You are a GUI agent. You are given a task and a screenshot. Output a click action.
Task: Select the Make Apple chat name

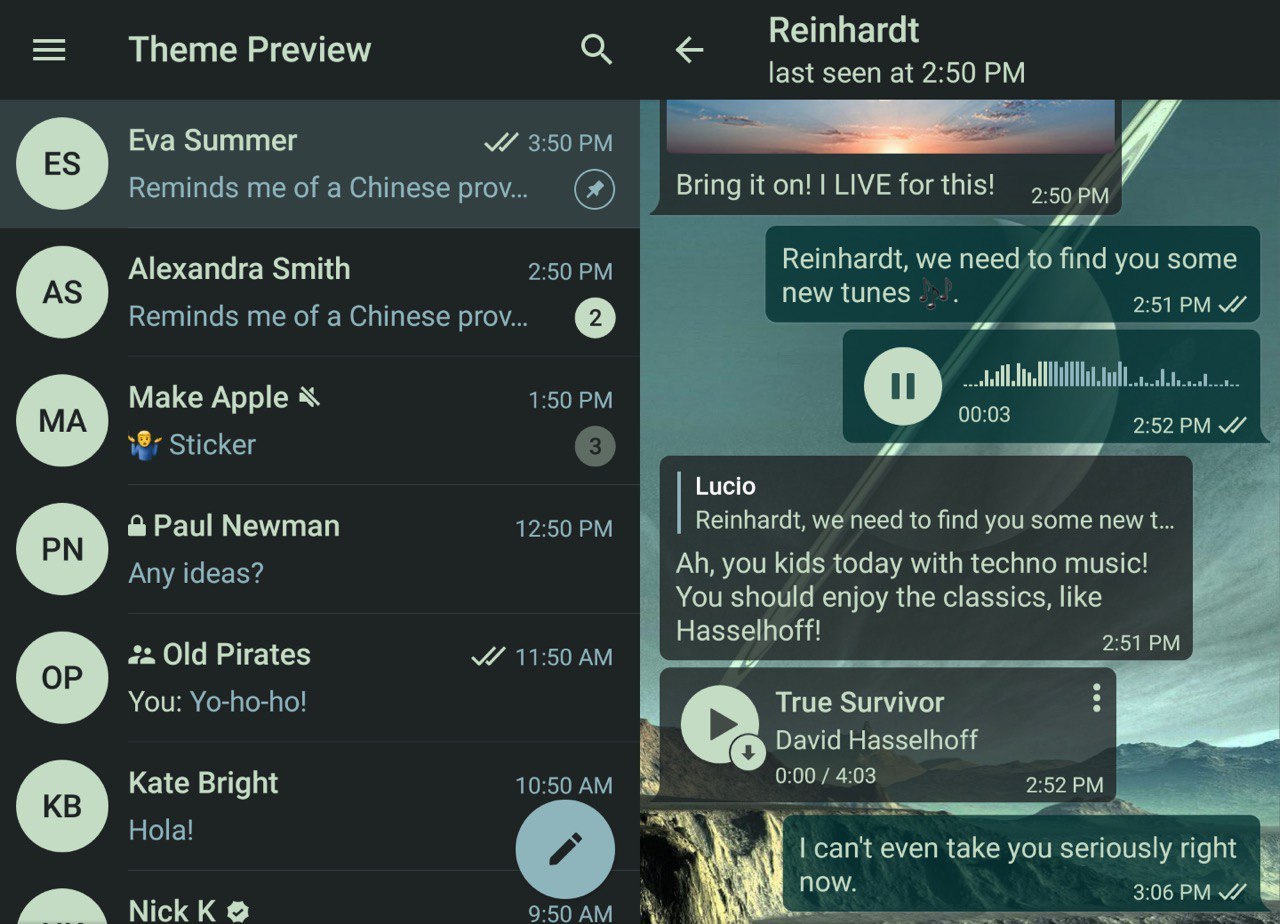click(x=208, y=398)
